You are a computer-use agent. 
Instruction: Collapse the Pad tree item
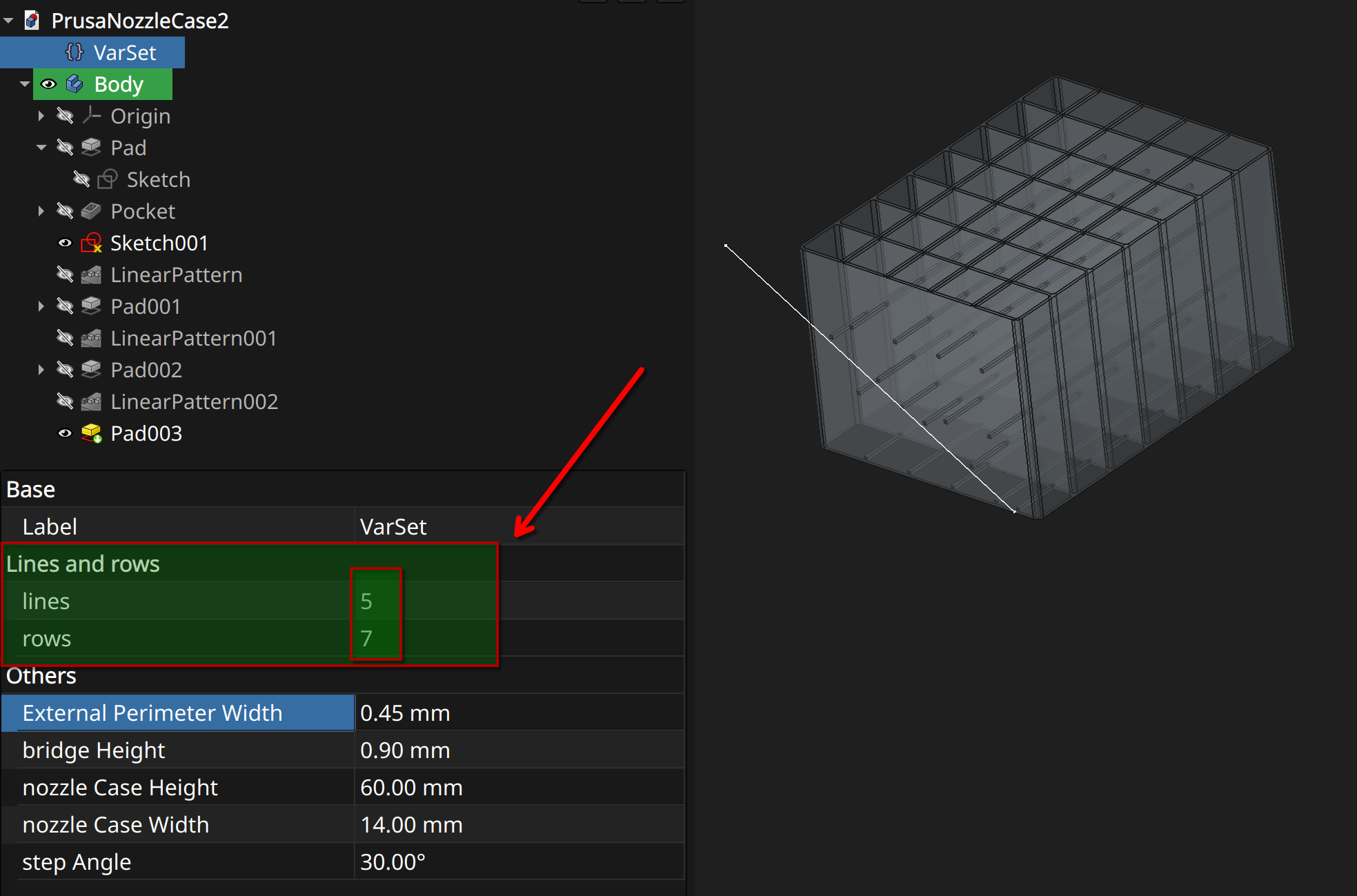[41, 148]
